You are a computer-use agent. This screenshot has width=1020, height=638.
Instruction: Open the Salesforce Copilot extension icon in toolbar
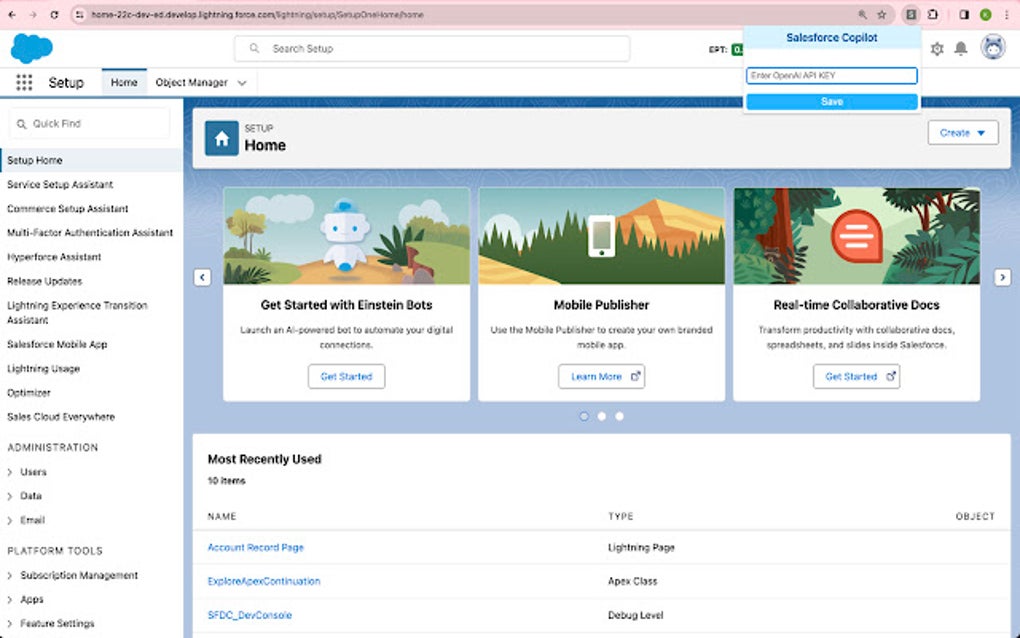[x=910, y=15]
